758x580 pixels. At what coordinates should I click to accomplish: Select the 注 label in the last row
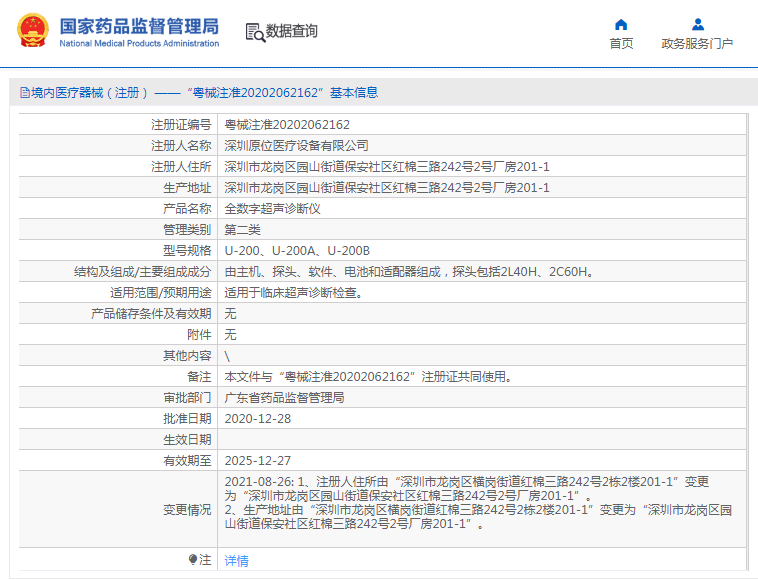[x=205, y=560]
